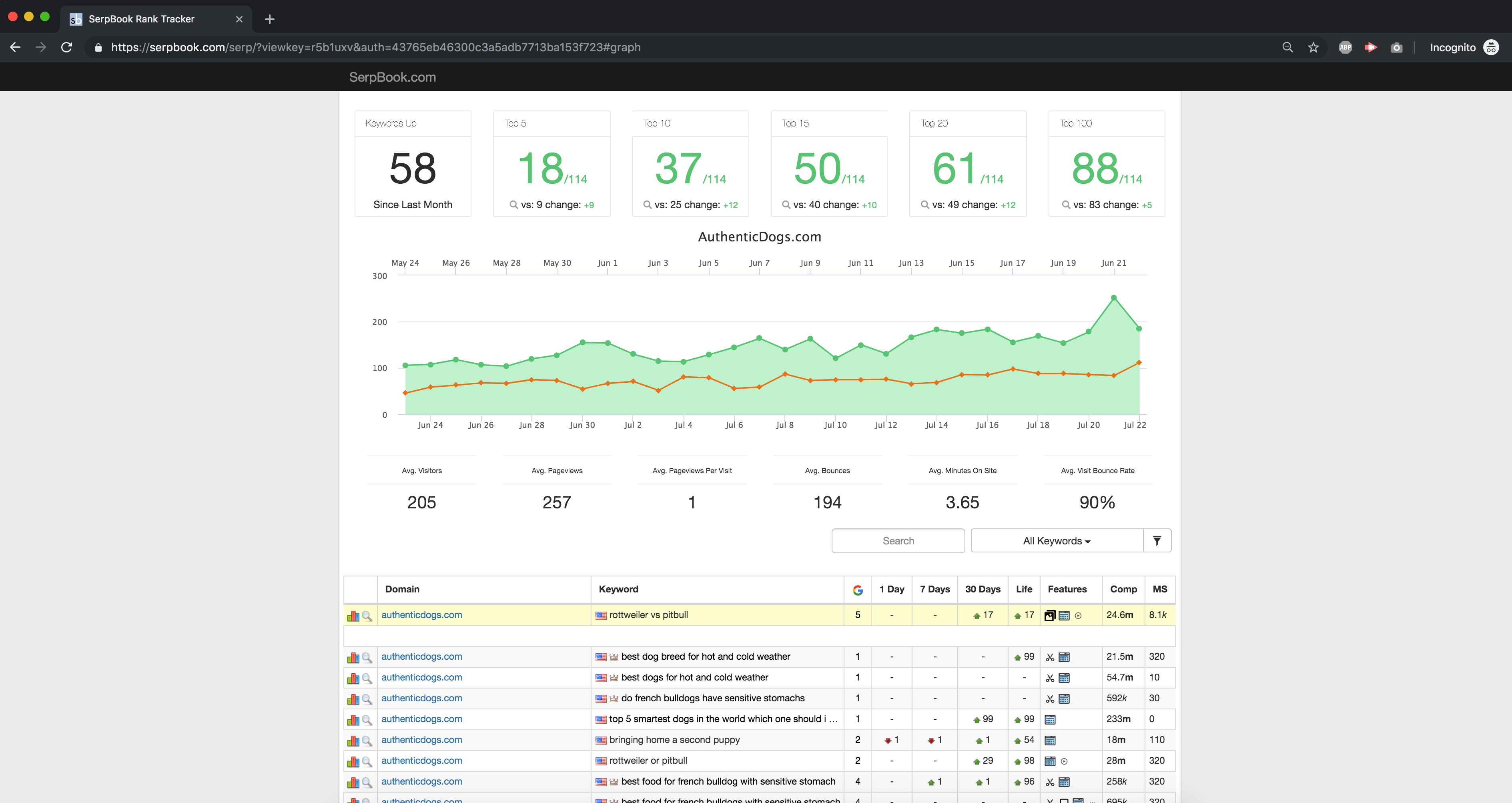Sort table by Keyword column

[618, 589]
